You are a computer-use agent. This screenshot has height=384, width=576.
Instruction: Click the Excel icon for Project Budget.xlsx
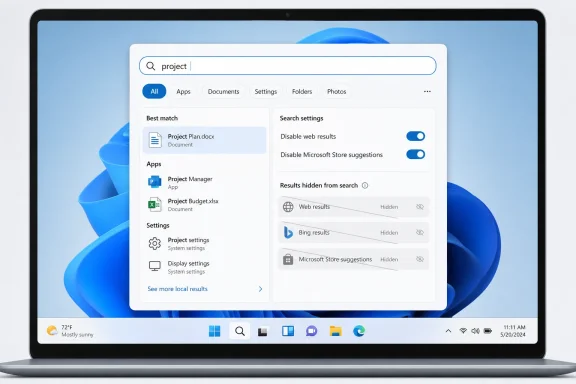coord(155,204)
